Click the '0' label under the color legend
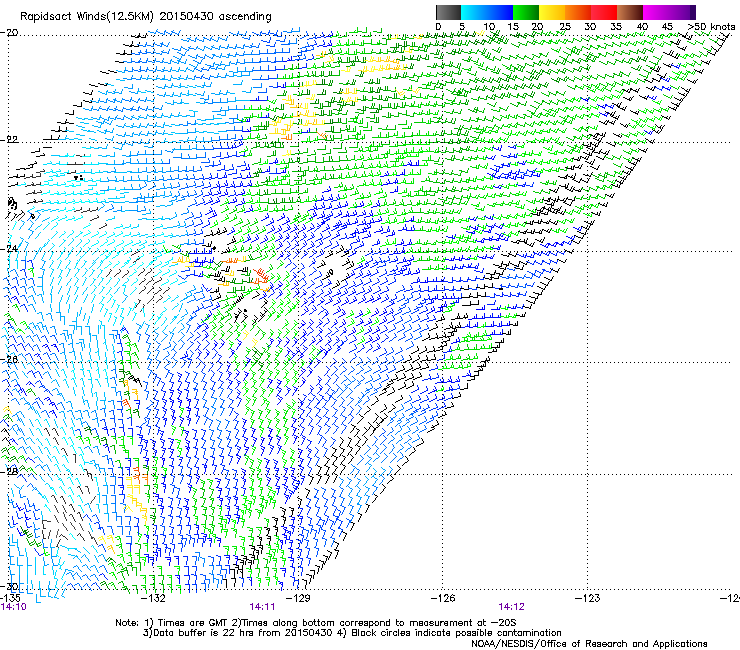 (438, 27)
